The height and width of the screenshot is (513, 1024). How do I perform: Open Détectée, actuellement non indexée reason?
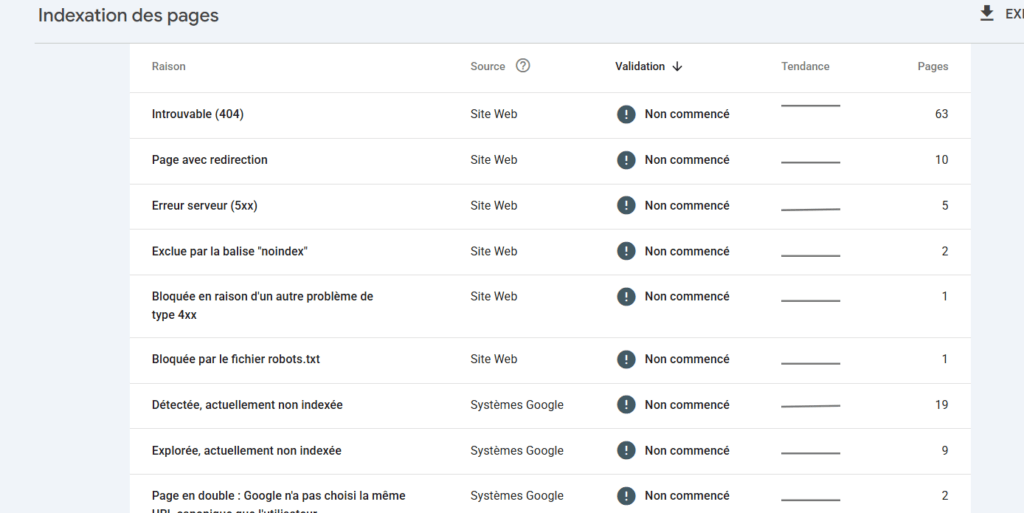(247, 405)
